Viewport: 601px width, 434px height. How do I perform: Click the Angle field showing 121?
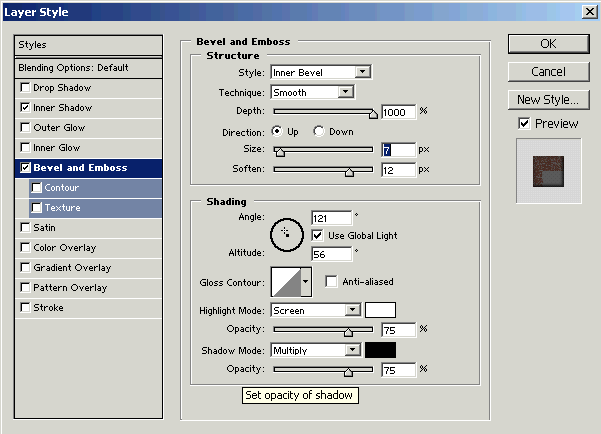tap(332, 218)
